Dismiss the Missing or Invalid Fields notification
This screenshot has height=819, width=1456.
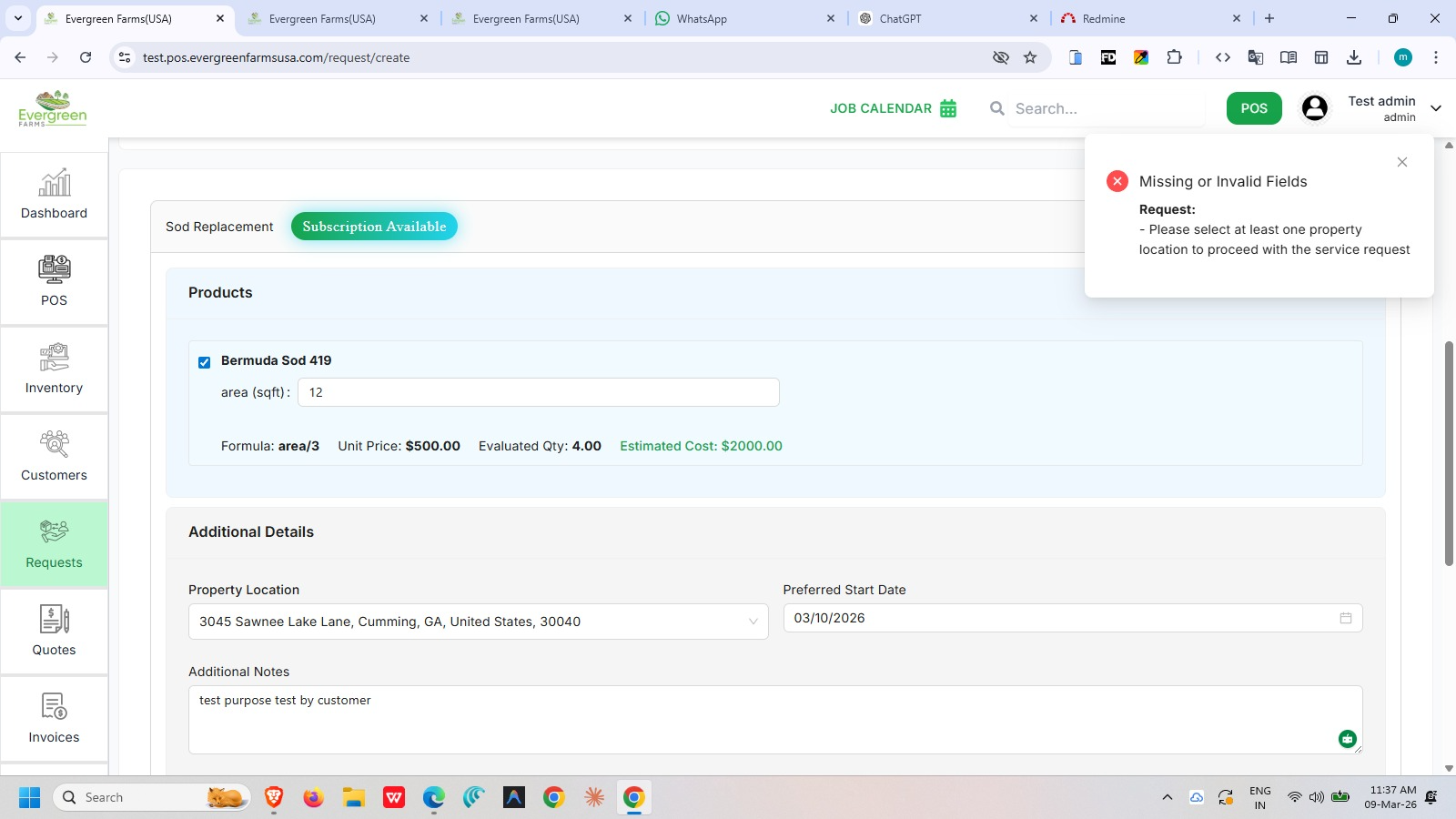pos(1401,162)
